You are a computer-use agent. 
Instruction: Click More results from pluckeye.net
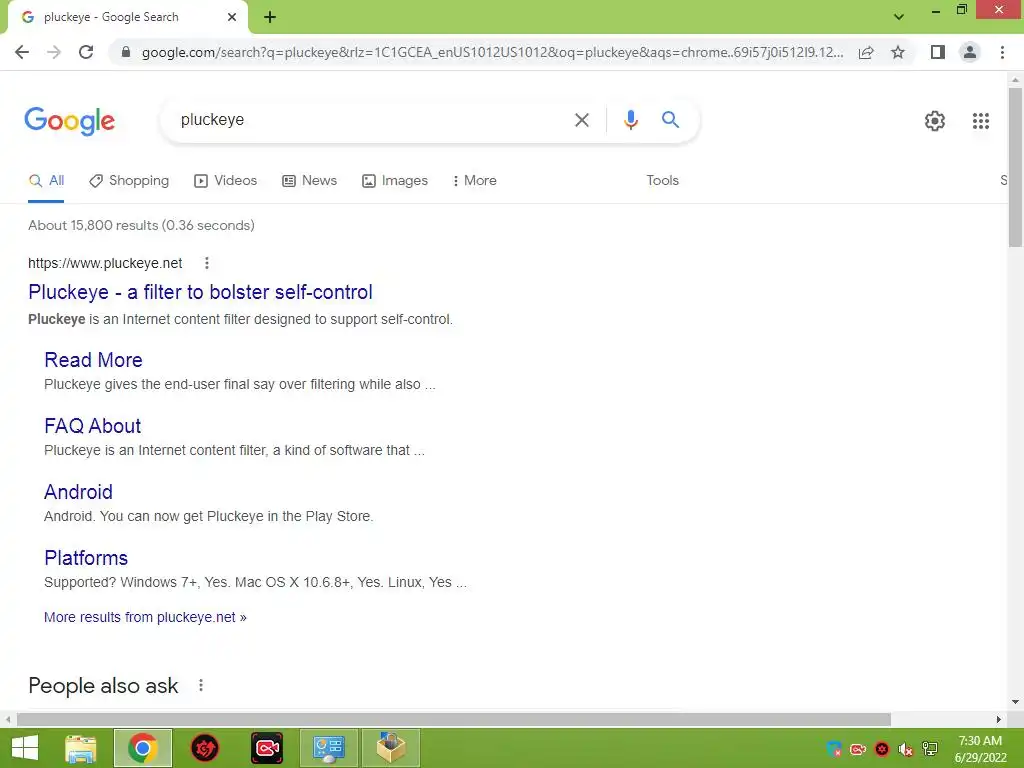click(x=145, y=617)
